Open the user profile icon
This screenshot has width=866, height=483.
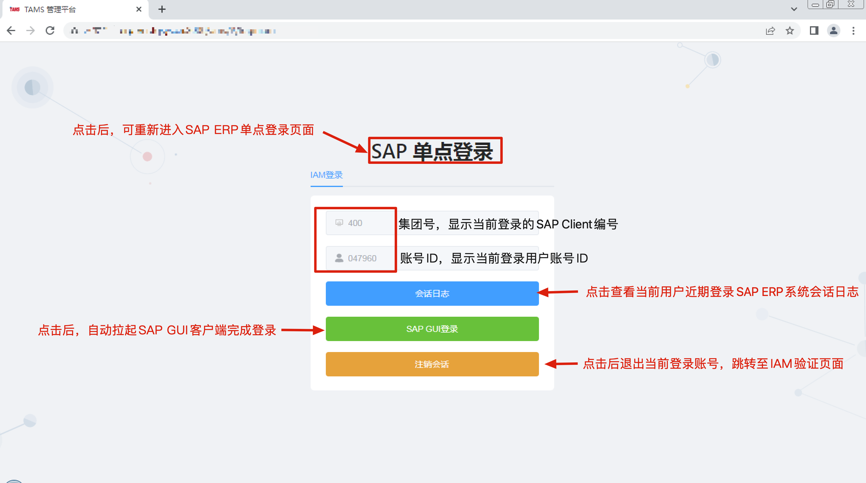[x=833, y=31]
